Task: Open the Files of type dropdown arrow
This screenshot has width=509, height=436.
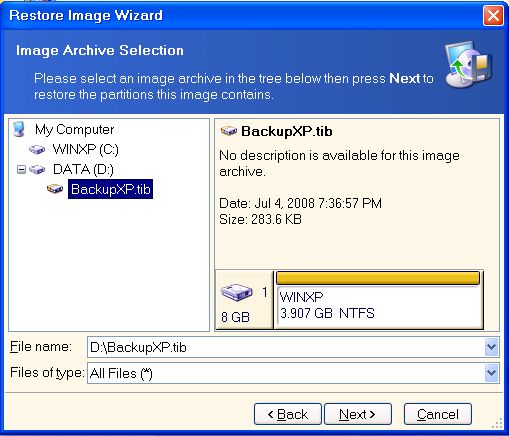Action: 491,373
